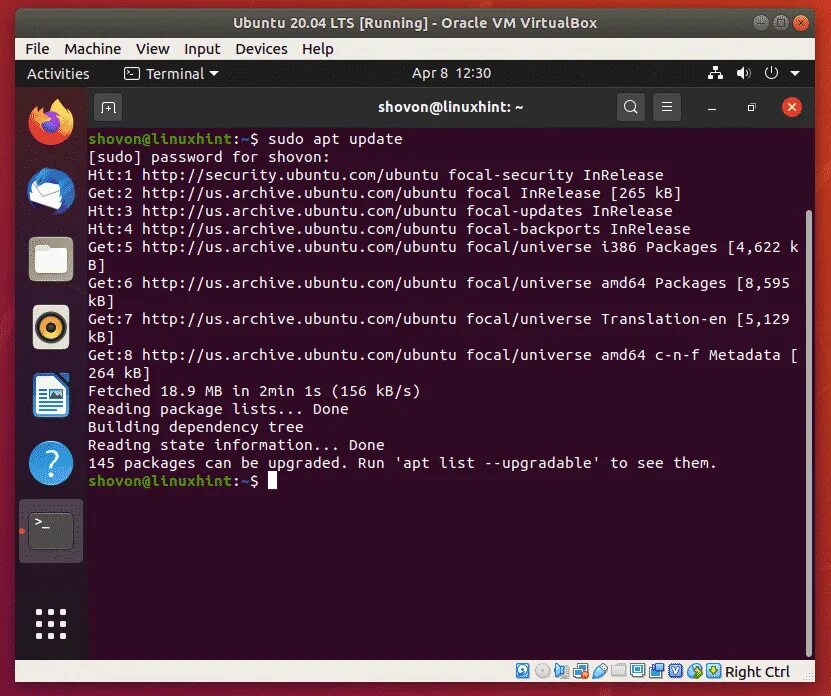
Task: Close the VirtualBox window
Action: tap(801, 23)
